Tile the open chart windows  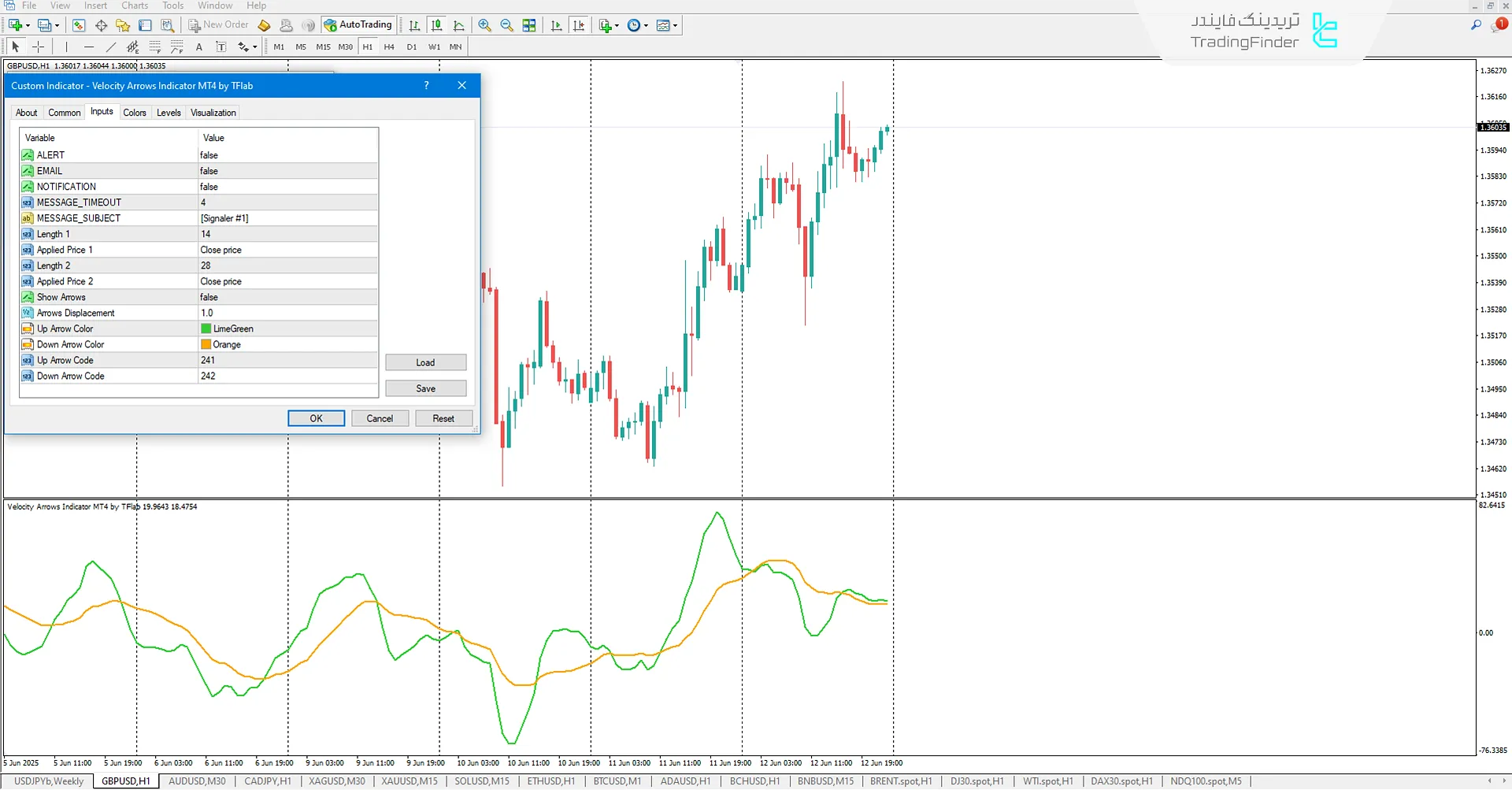(529, 24)
